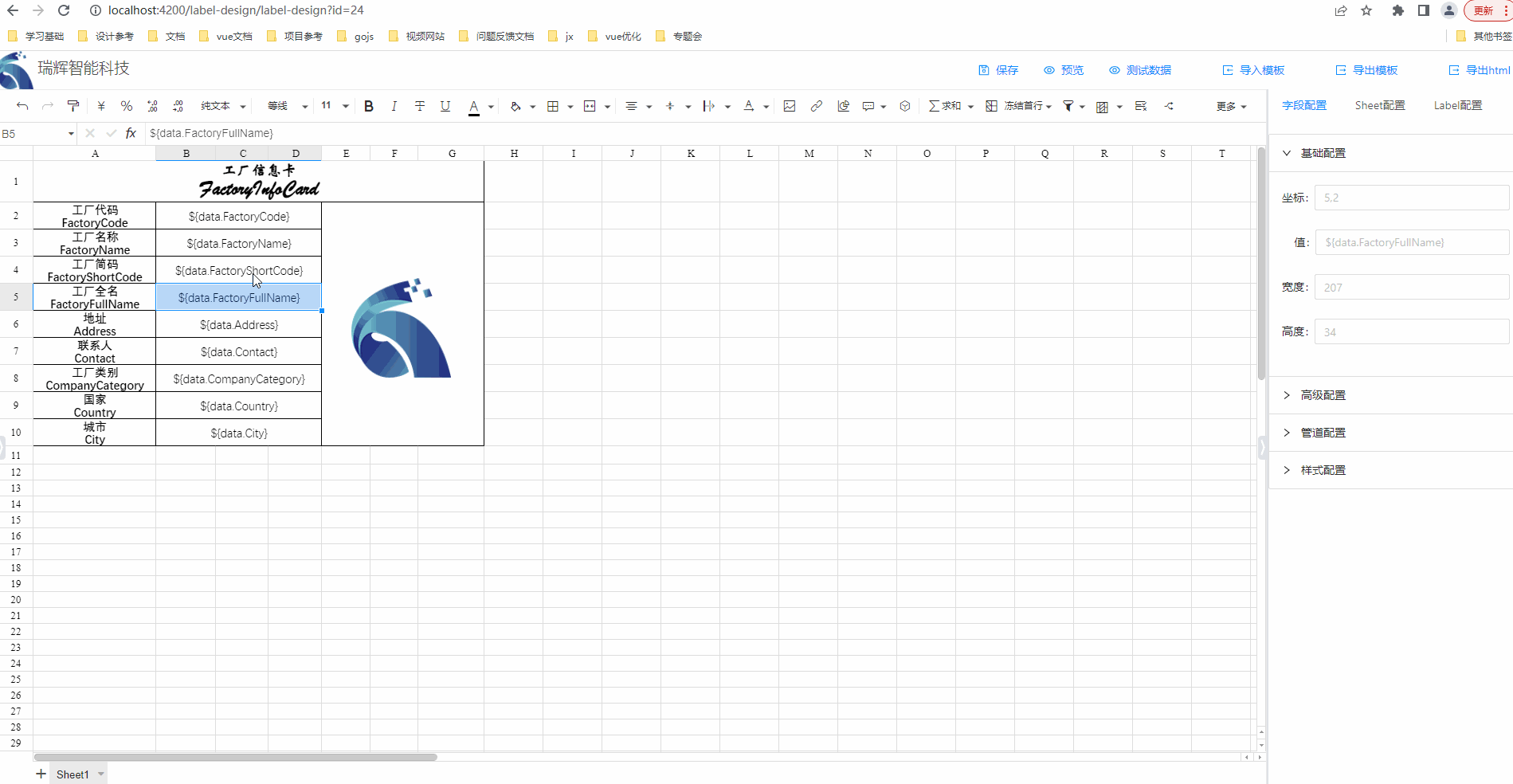1513x784 pixels.
Task: Click 测试数据 test data button
Action: [x=1140, y=70]
